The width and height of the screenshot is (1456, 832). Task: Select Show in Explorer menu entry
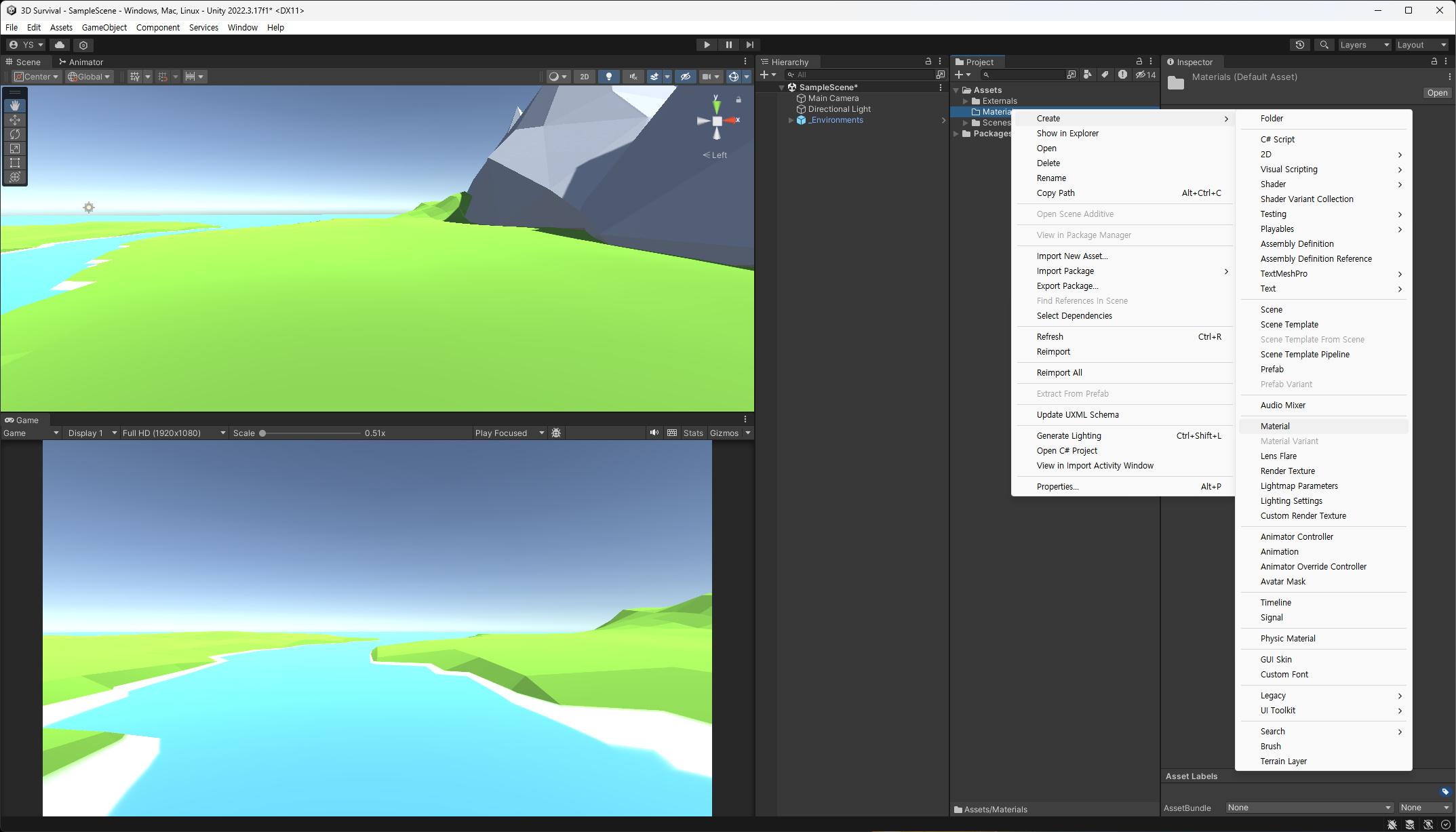[x=1067, y=133]
